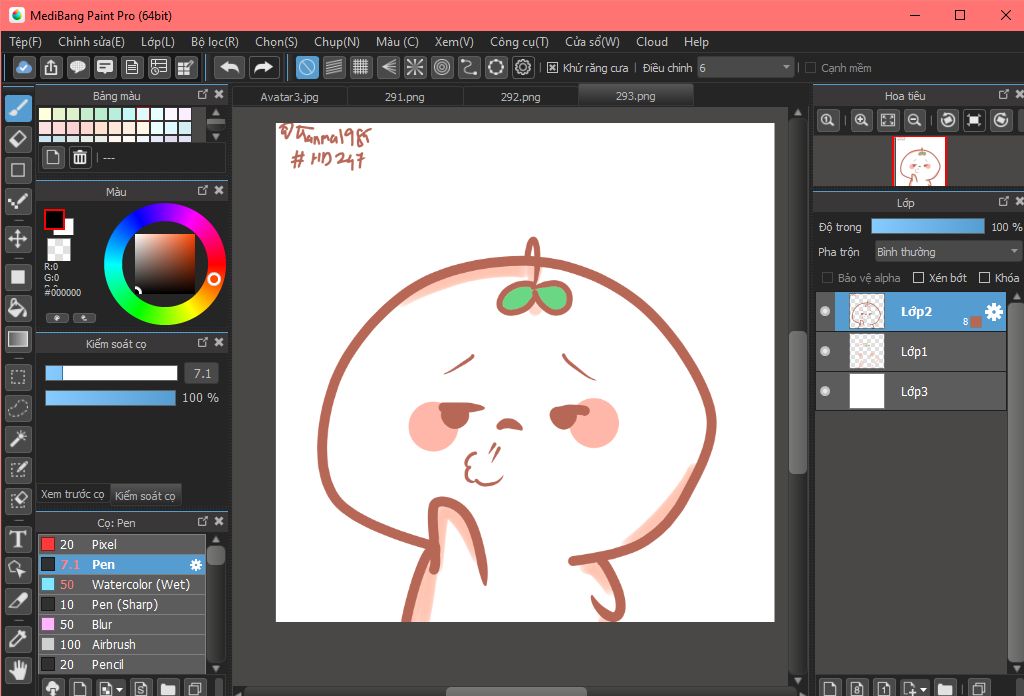This screenshot has width=1024, height=696.
Task: Hide the Lớp2 layer
Action: (x=825, y=311)
